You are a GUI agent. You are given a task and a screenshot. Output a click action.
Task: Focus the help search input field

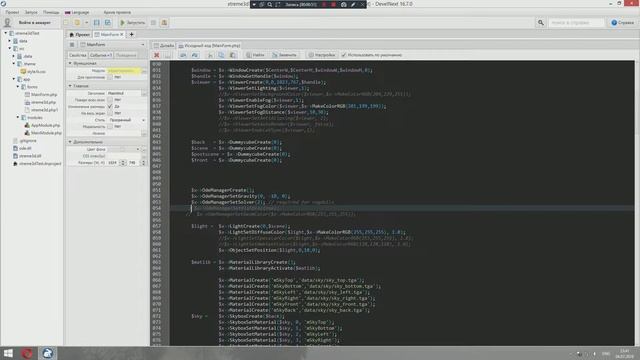click(576, 22)
